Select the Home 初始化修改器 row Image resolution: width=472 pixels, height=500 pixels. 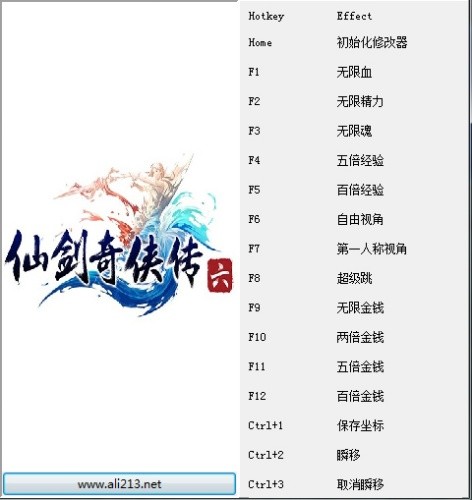(x=354, y=43)
